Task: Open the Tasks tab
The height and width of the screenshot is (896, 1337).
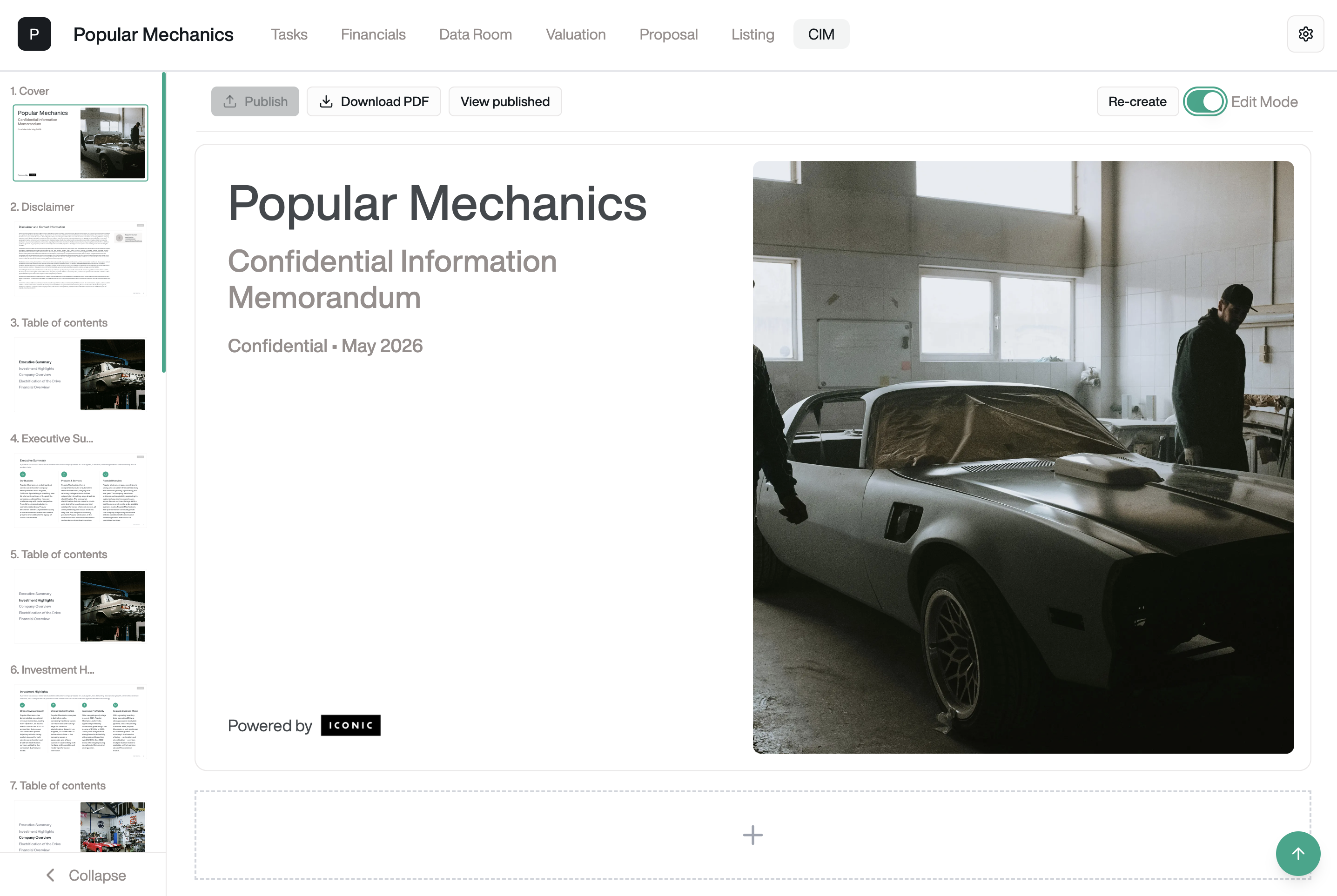Action: point(289,34)
